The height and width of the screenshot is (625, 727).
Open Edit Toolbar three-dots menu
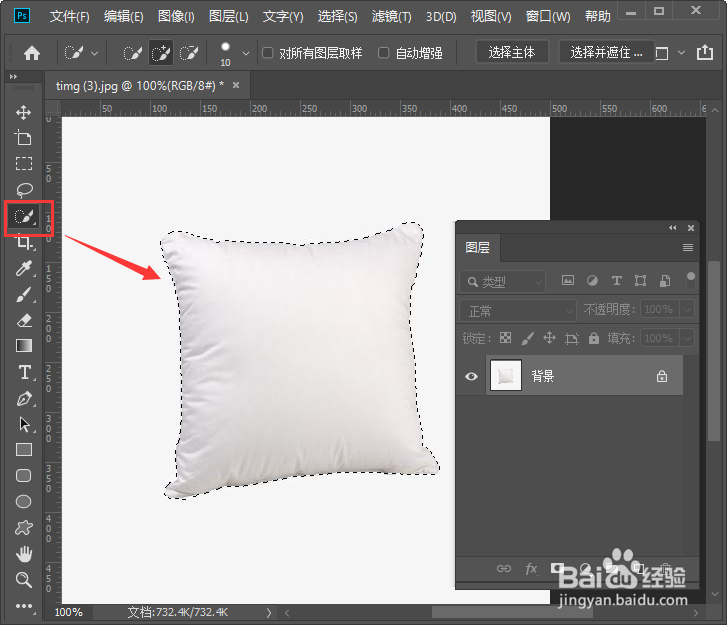(x=24, y=606)
